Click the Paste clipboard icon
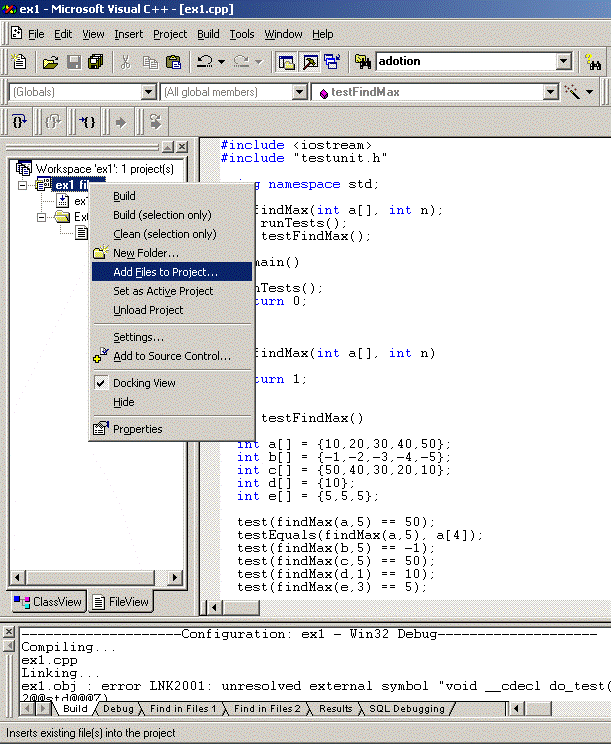 [173, 62]
